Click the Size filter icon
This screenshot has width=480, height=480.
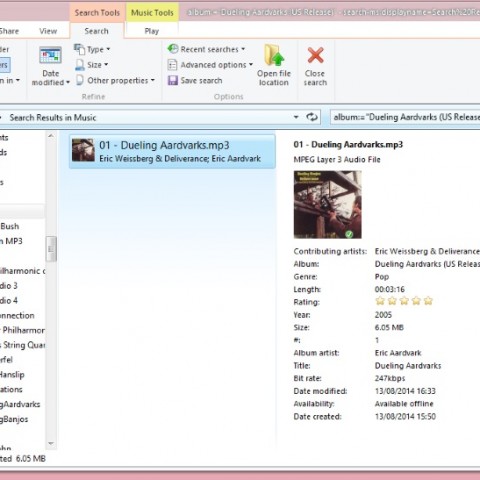pos(80,65)
